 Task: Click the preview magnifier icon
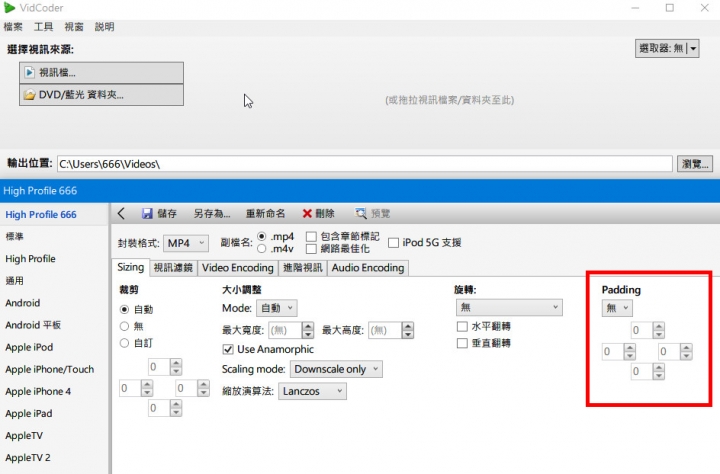point(361,213)
